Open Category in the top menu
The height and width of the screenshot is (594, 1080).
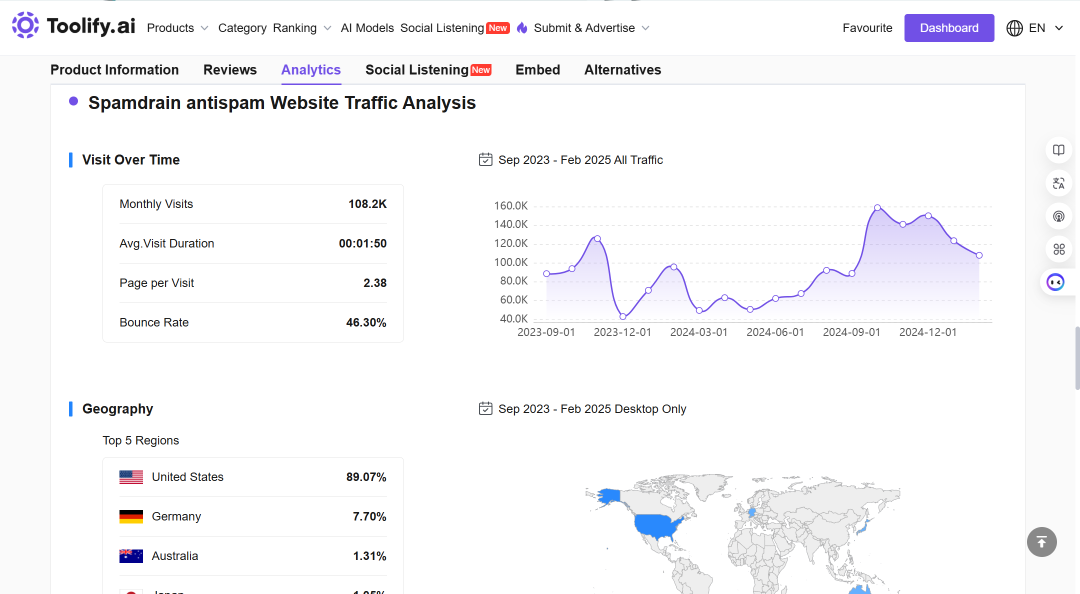coord(242,28)
